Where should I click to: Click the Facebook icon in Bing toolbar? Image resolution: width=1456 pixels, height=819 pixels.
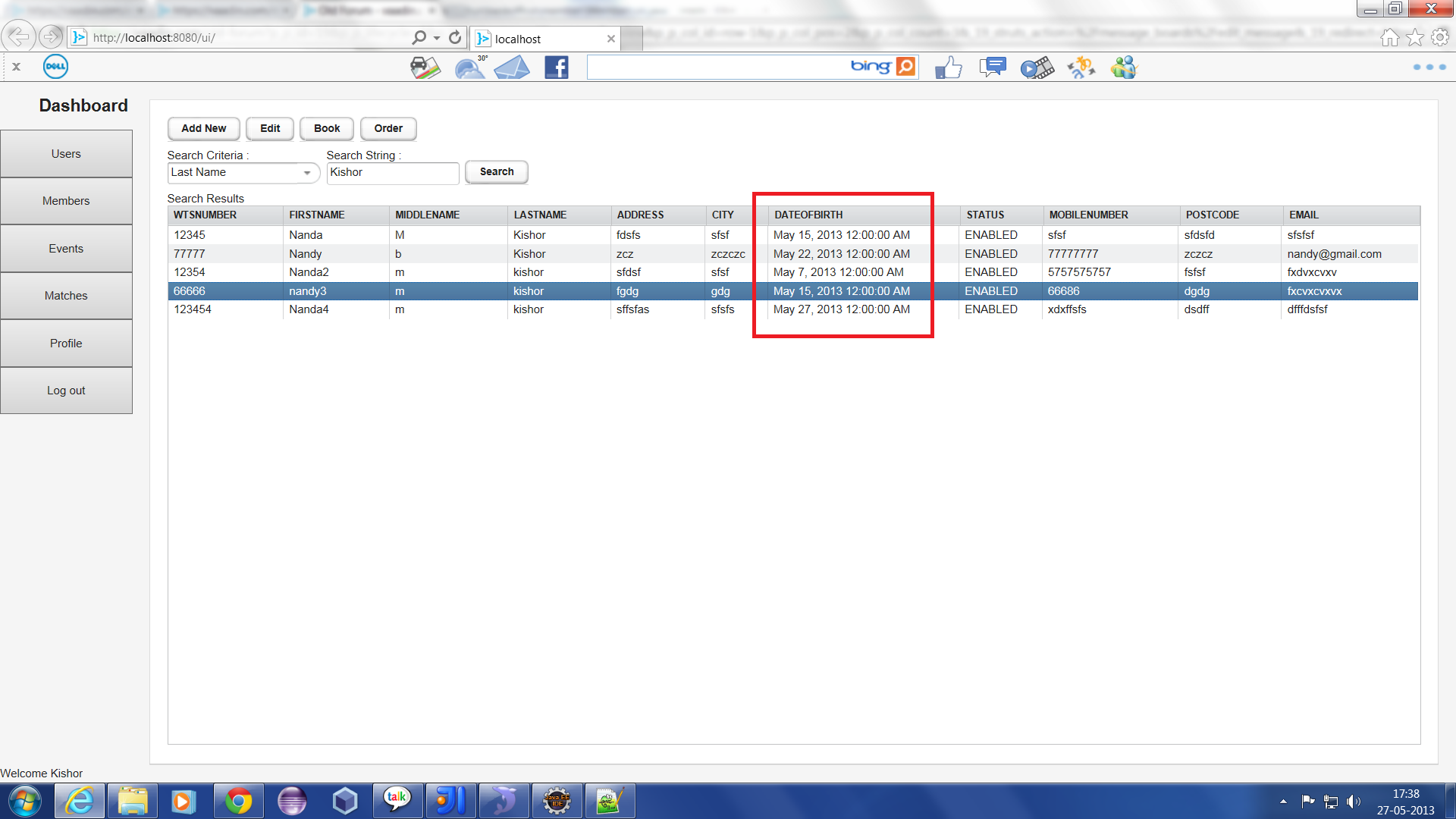coord(557,67)
